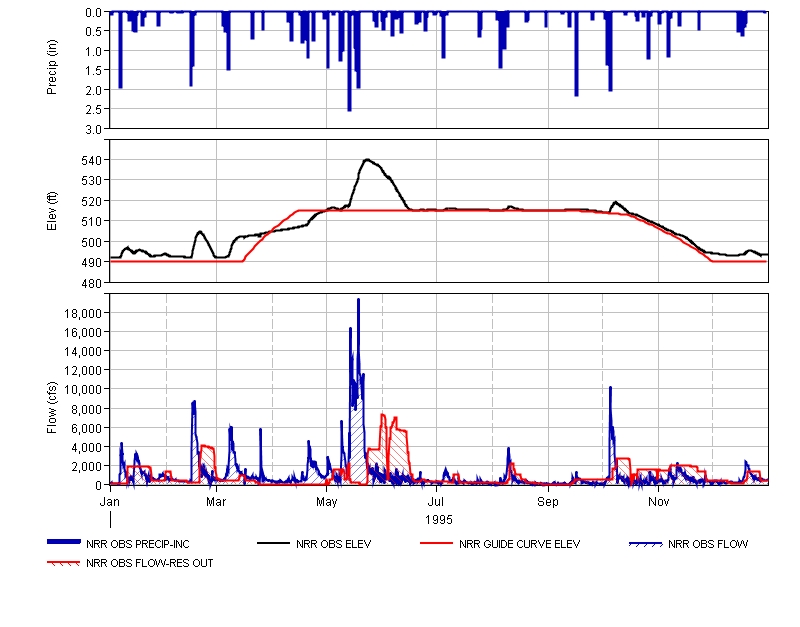The width and height of the screenshot is (800, 627).
Task: Click the Flow (cfs) axis title
Action: [x=52, y=408]
